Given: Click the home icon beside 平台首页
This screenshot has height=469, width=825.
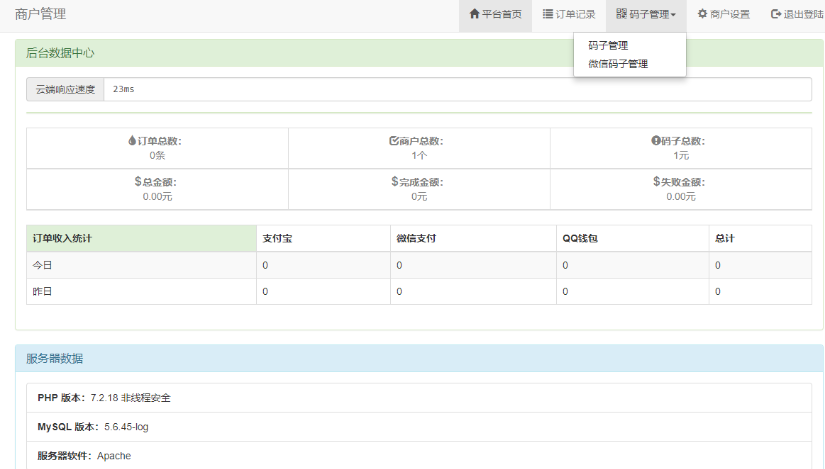Looking at the screenshot, I should pos(474,14).
